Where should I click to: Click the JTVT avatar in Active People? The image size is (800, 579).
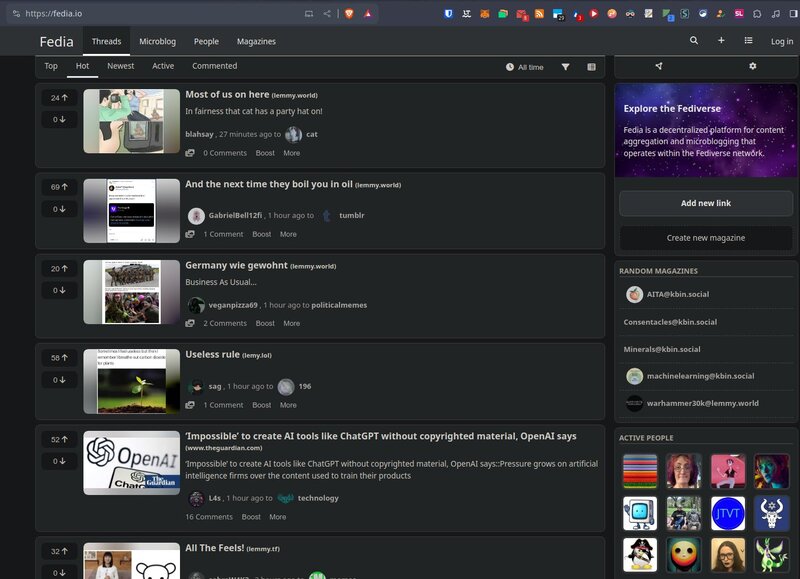[x=728, y=513]
